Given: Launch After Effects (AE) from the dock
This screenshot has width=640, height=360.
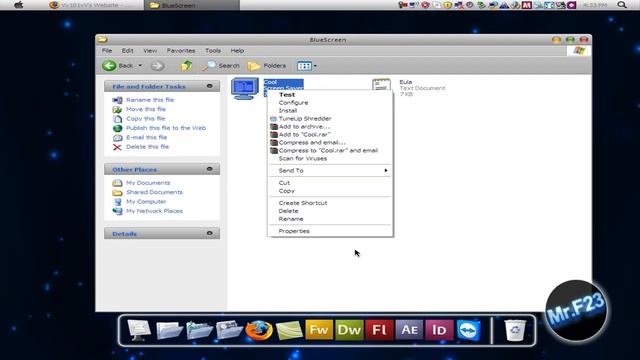Looking at the screenshot, I should tap(409, 330).
